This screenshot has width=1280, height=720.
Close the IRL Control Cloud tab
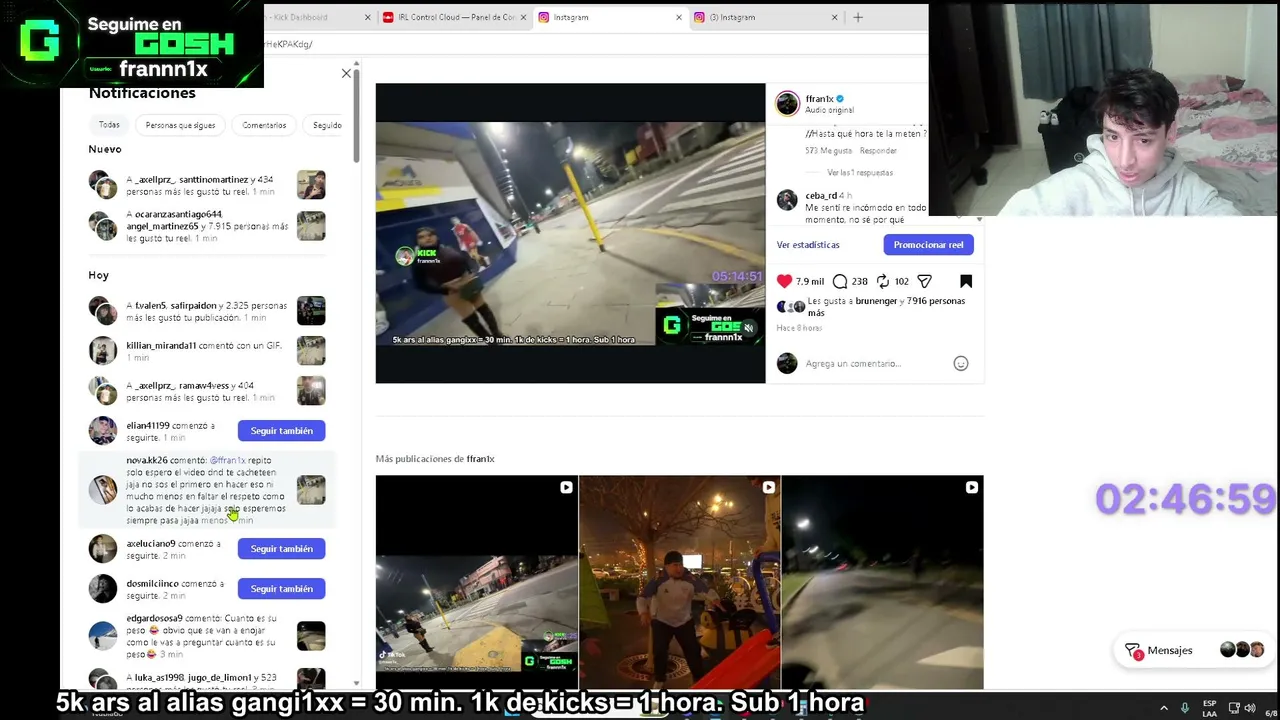[523, 17]
